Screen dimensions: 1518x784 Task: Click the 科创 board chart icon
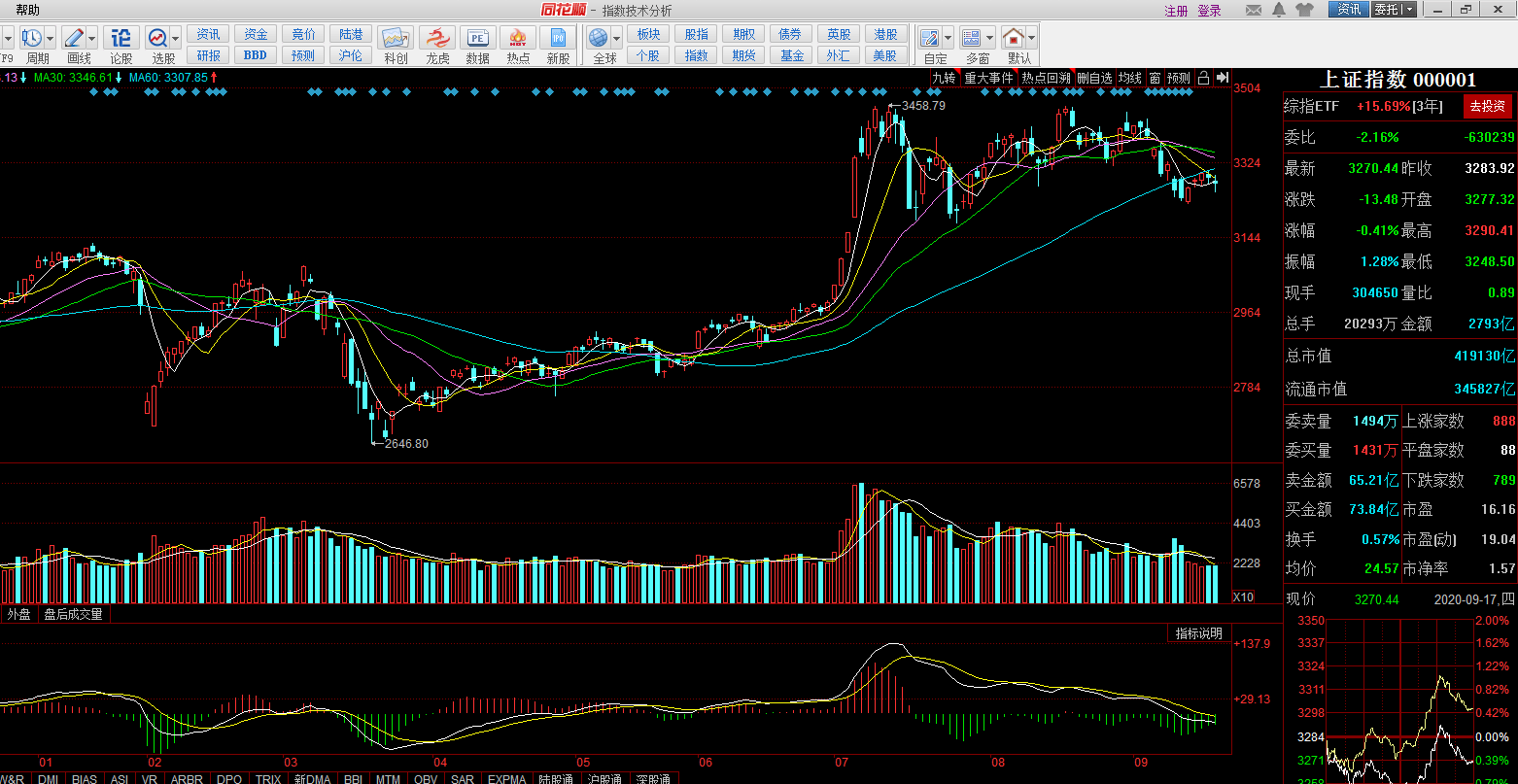tap(396, 38)
